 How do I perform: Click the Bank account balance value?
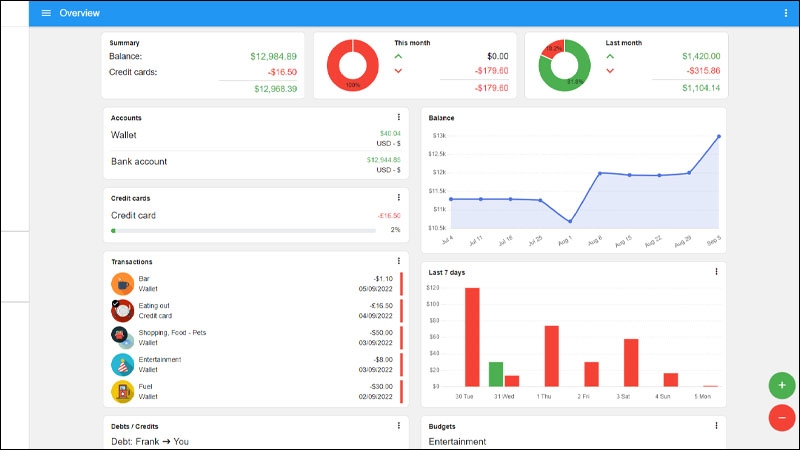384,160
